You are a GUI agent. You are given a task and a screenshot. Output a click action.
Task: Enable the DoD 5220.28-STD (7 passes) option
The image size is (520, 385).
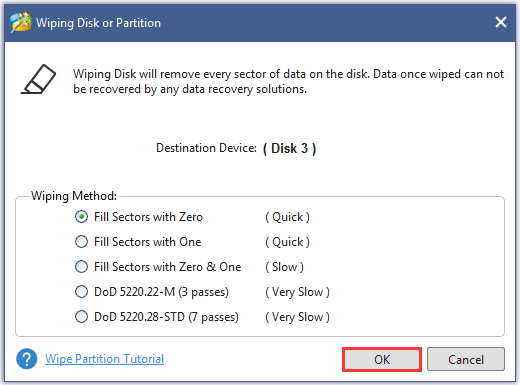pos(81,317)
